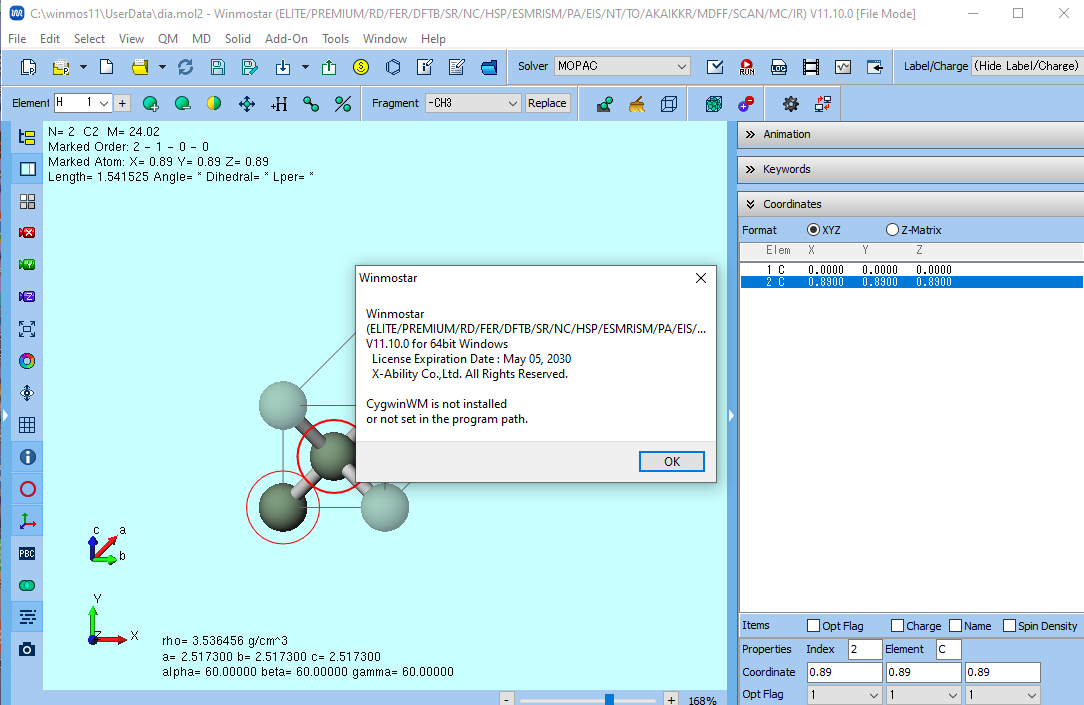The width and height of the screenshot is (1084, 705).
Task: Open the blue folder icon in toolbar
Action: click(489, 67)
